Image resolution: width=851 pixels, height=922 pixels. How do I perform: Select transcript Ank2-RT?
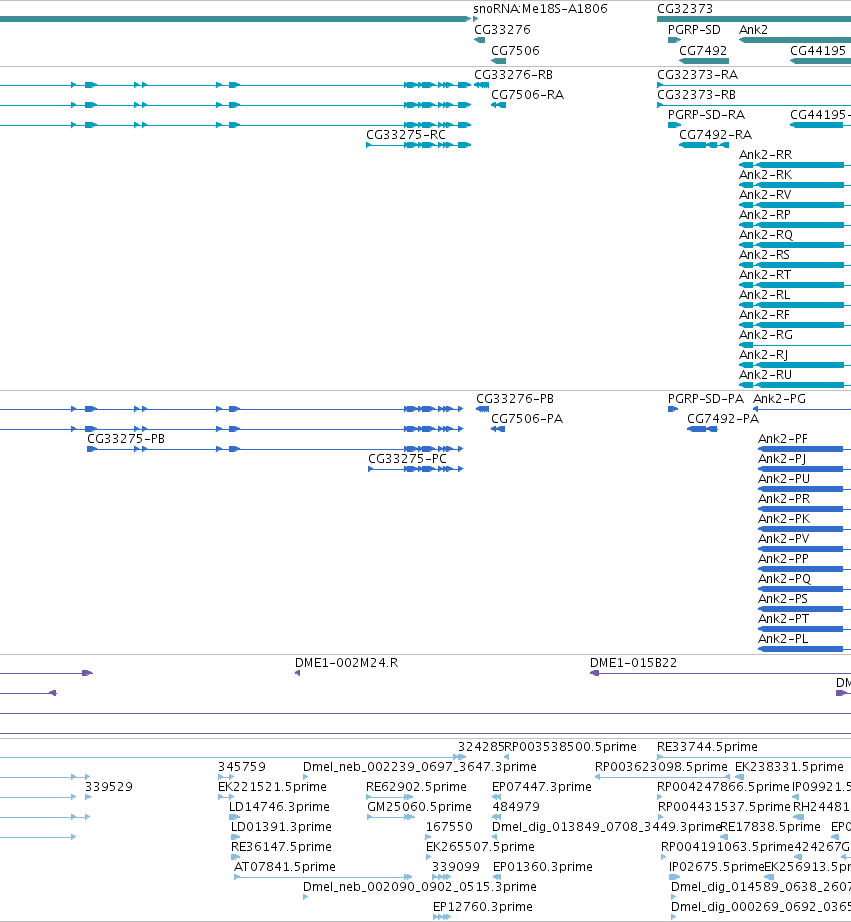[x=765, y=275]
